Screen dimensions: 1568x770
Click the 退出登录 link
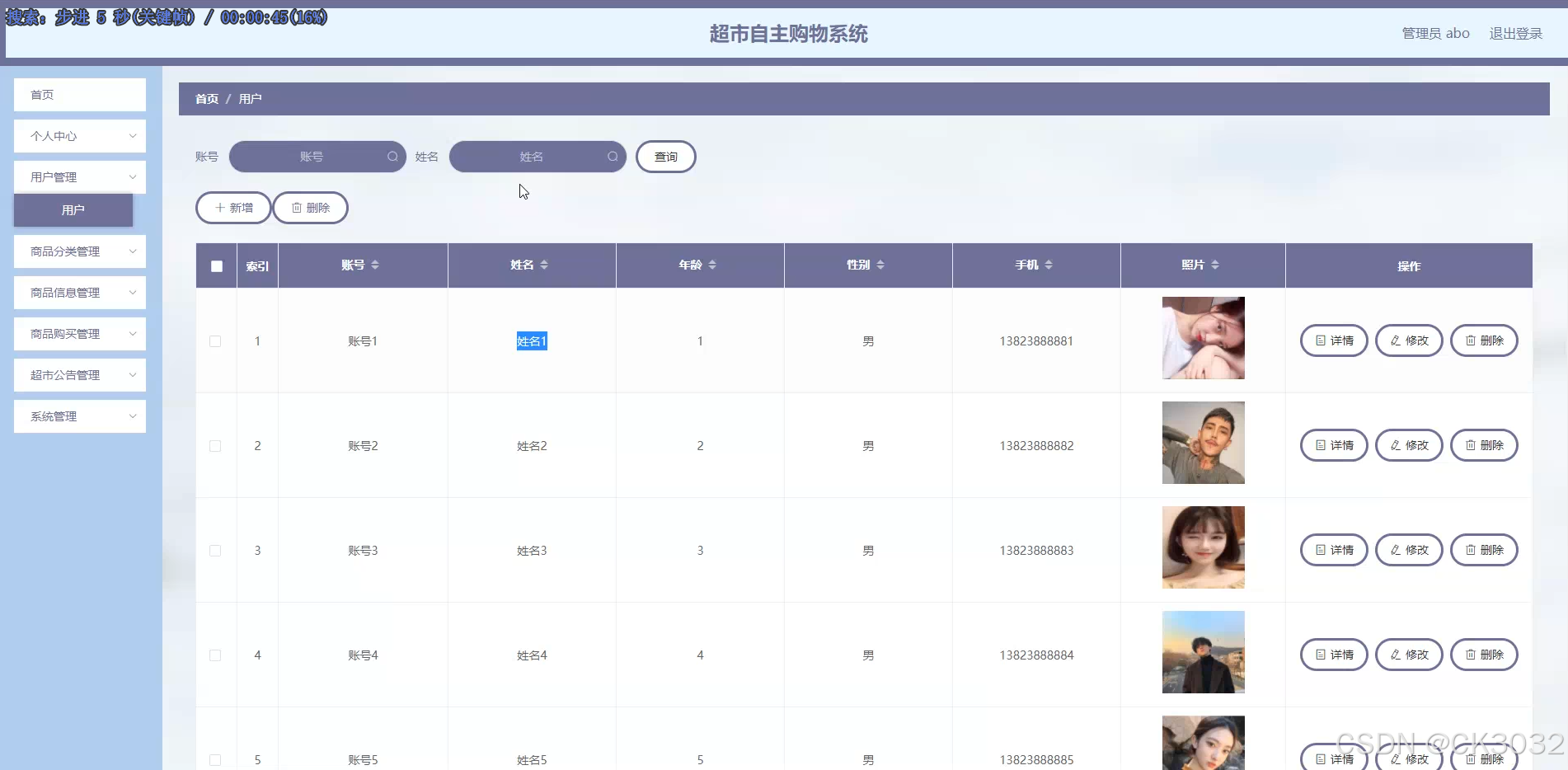click(1515, 33)
